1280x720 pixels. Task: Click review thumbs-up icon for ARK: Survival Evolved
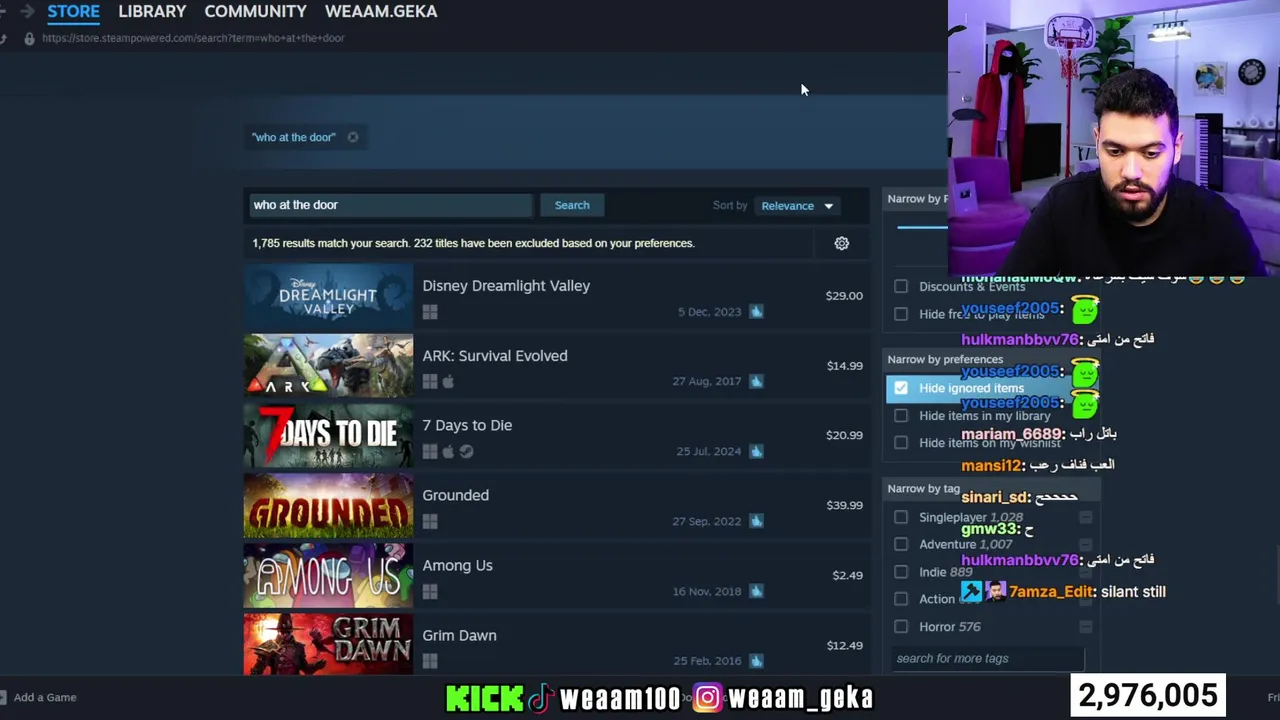756,381
